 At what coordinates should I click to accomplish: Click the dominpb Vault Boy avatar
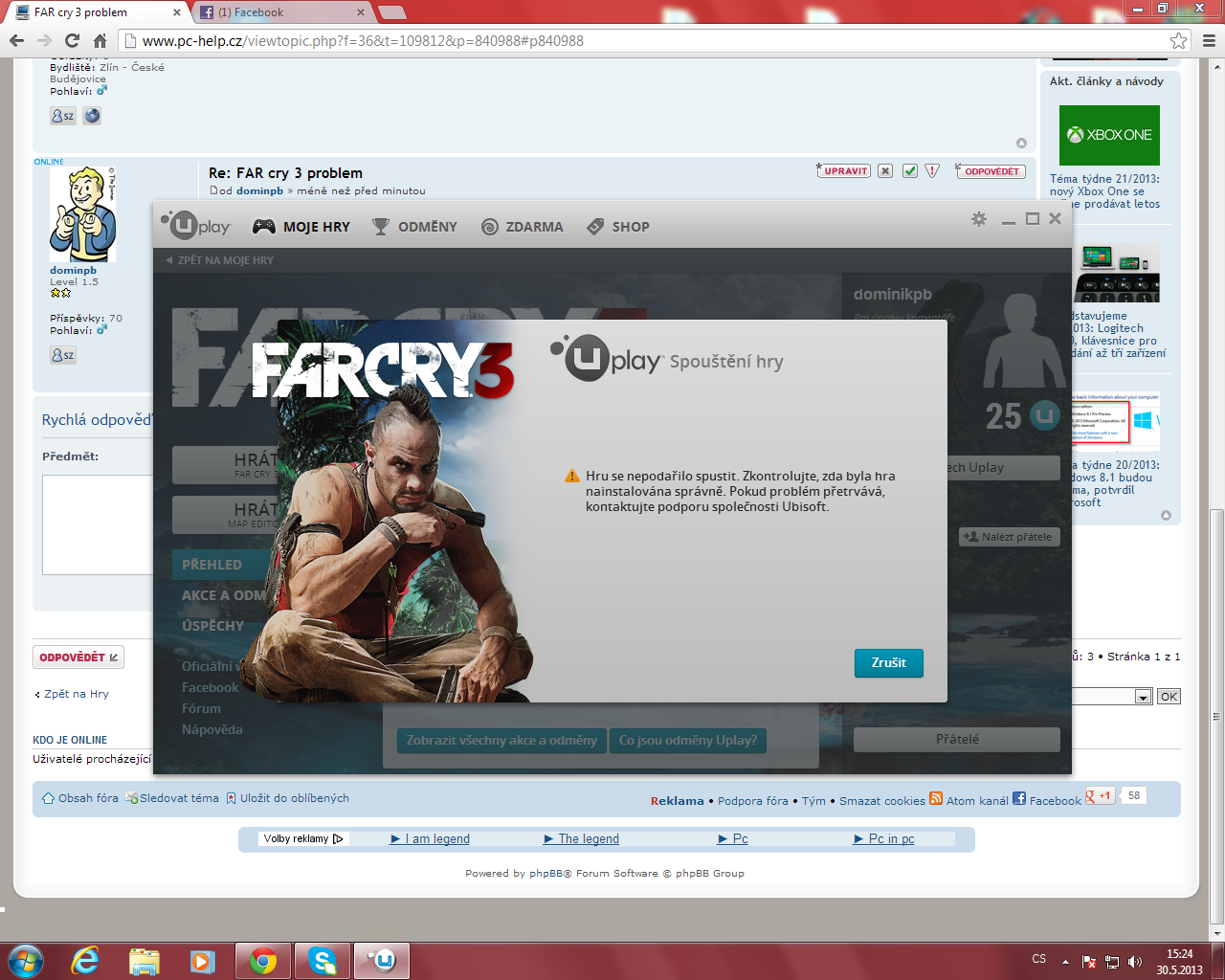pyautogui.click(x=82, y=215)
